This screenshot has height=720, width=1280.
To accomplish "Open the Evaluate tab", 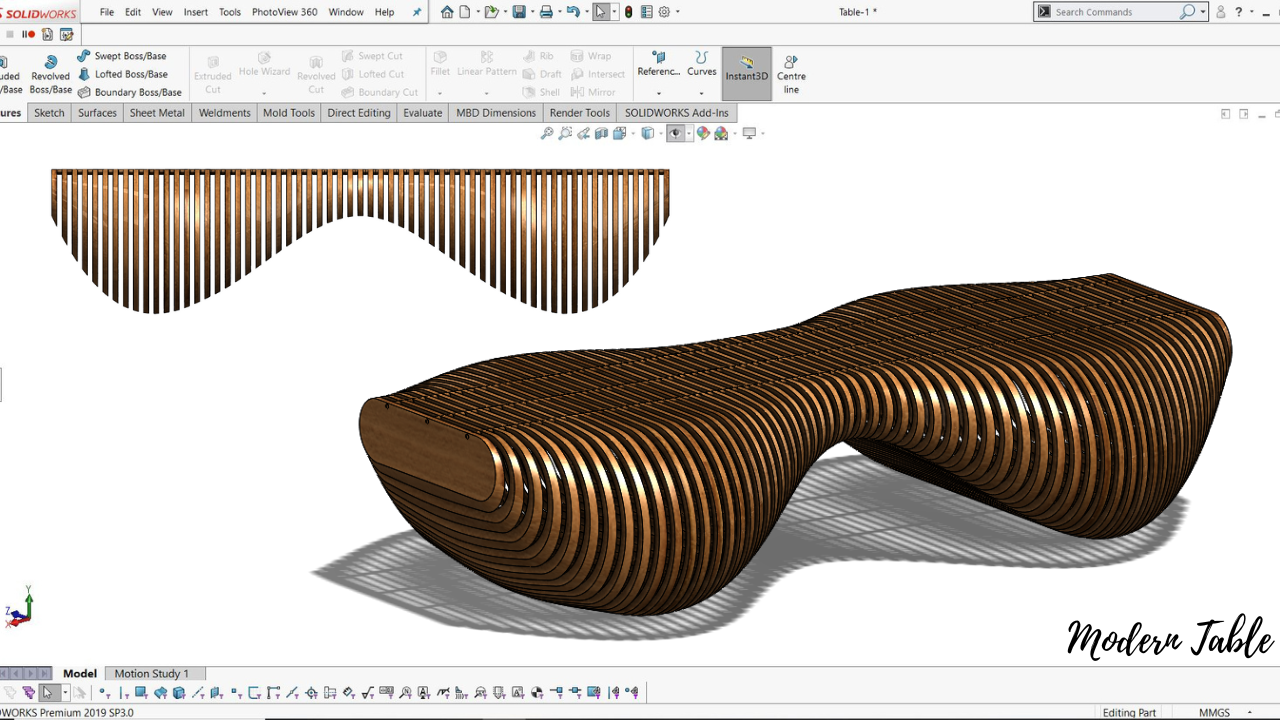I will tap(422, 113).
